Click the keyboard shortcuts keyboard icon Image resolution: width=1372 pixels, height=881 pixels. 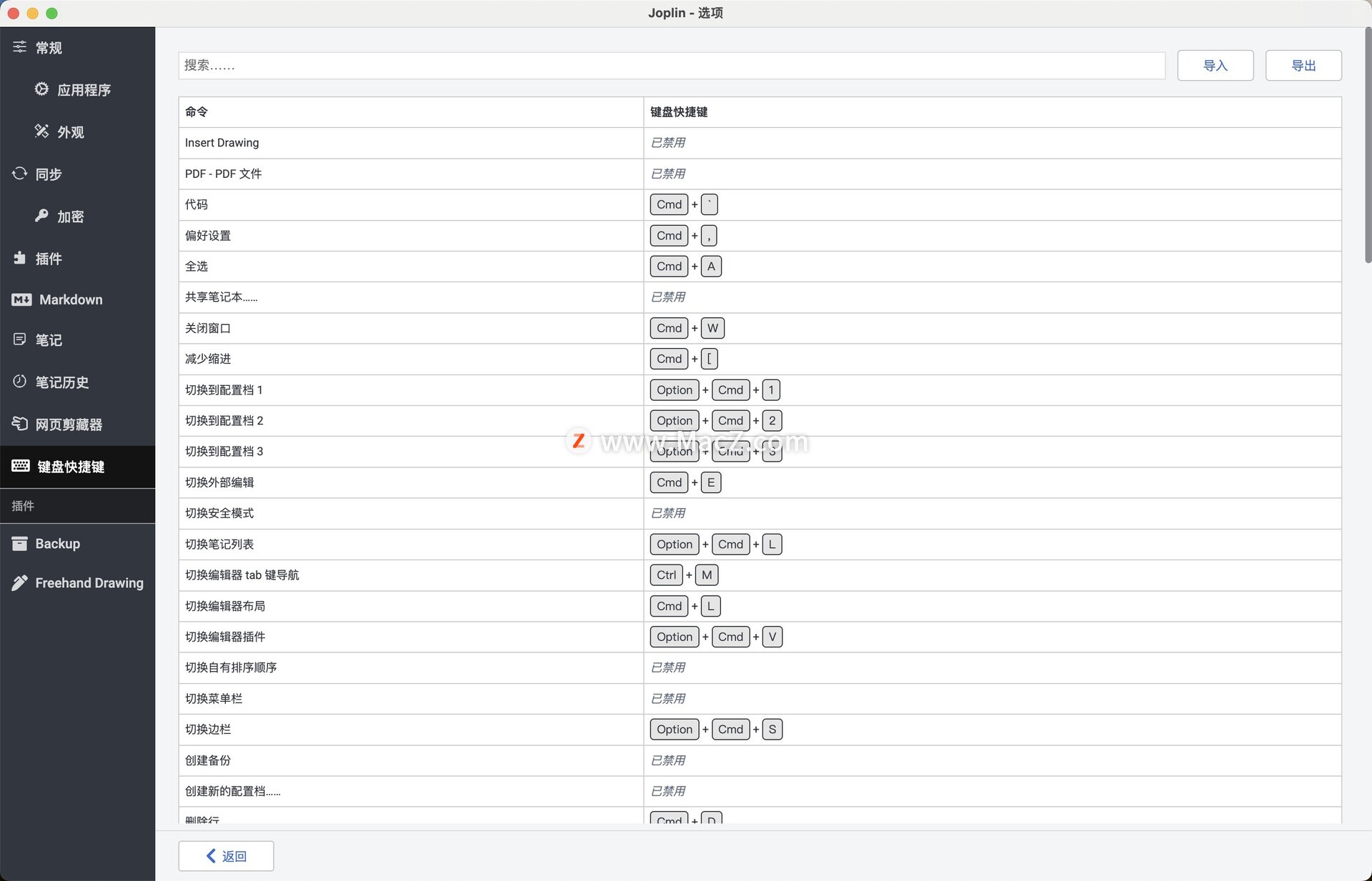[x=21, y=466]
